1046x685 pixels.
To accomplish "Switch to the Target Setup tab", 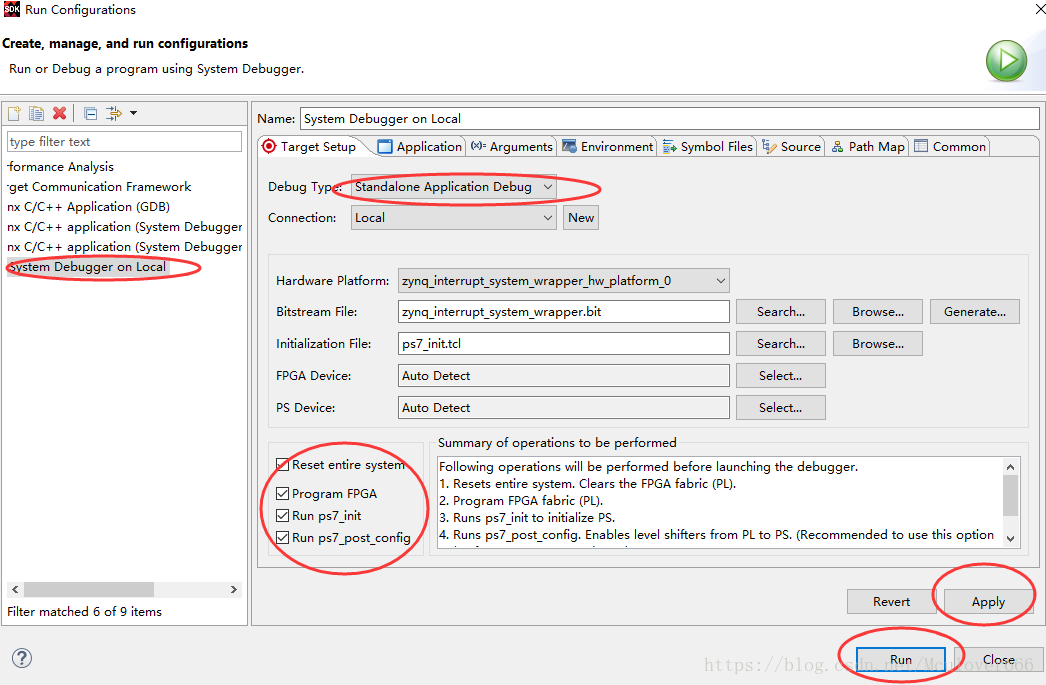I will 310,146.
